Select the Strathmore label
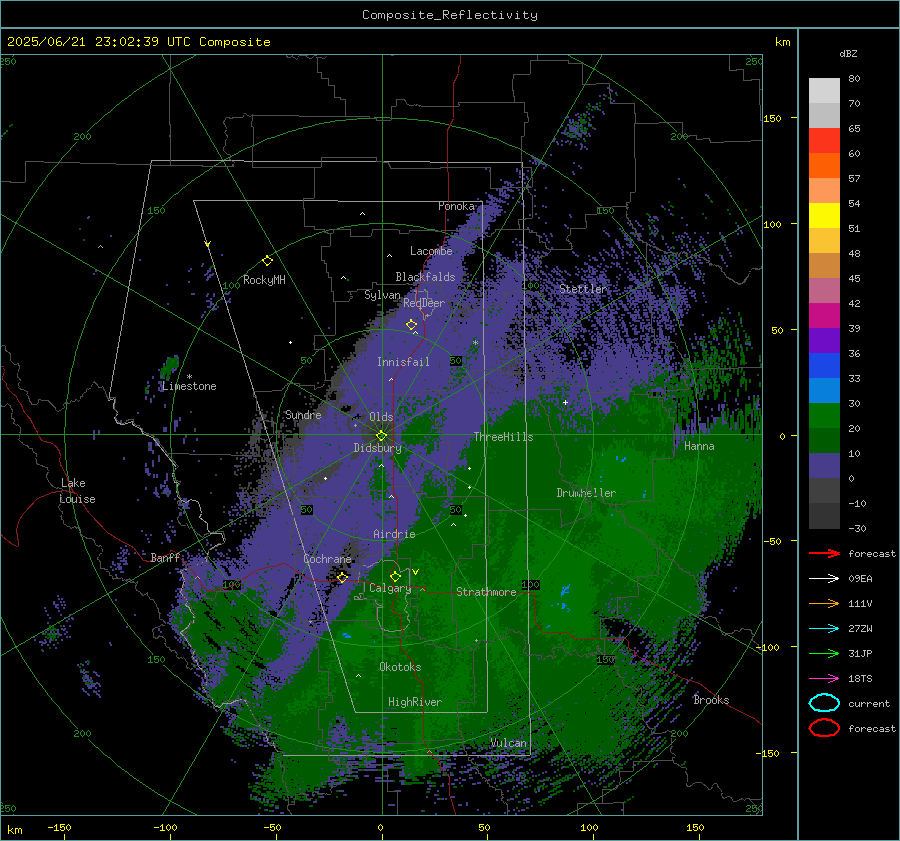Screen dimensions: 900x841 486,592
